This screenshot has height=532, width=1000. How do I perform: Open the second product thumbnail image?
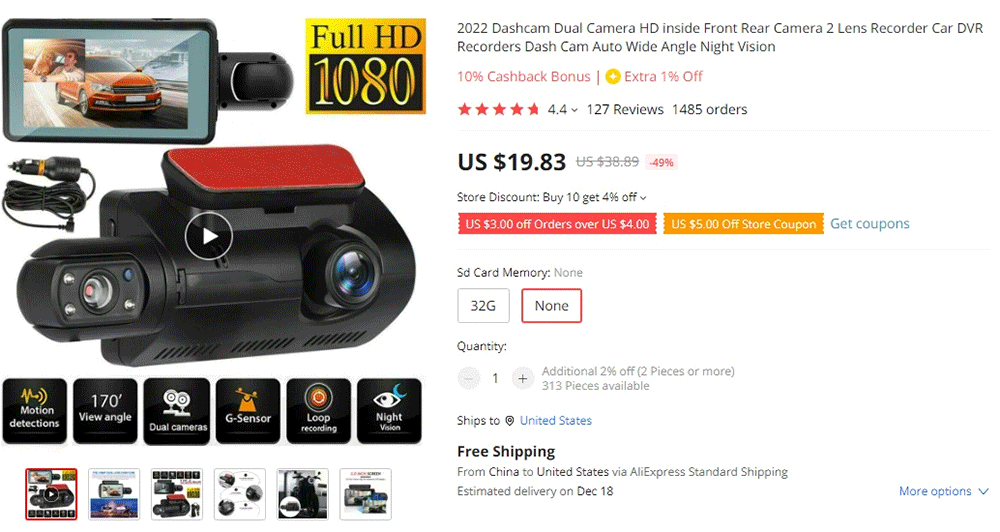pyautogui.click(x=114, y=494)
